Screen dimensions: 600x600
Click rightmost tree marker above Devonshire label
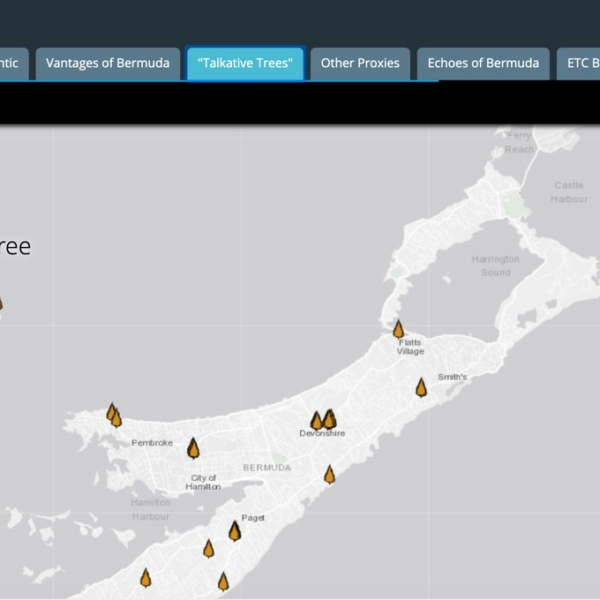pos(330,420)
